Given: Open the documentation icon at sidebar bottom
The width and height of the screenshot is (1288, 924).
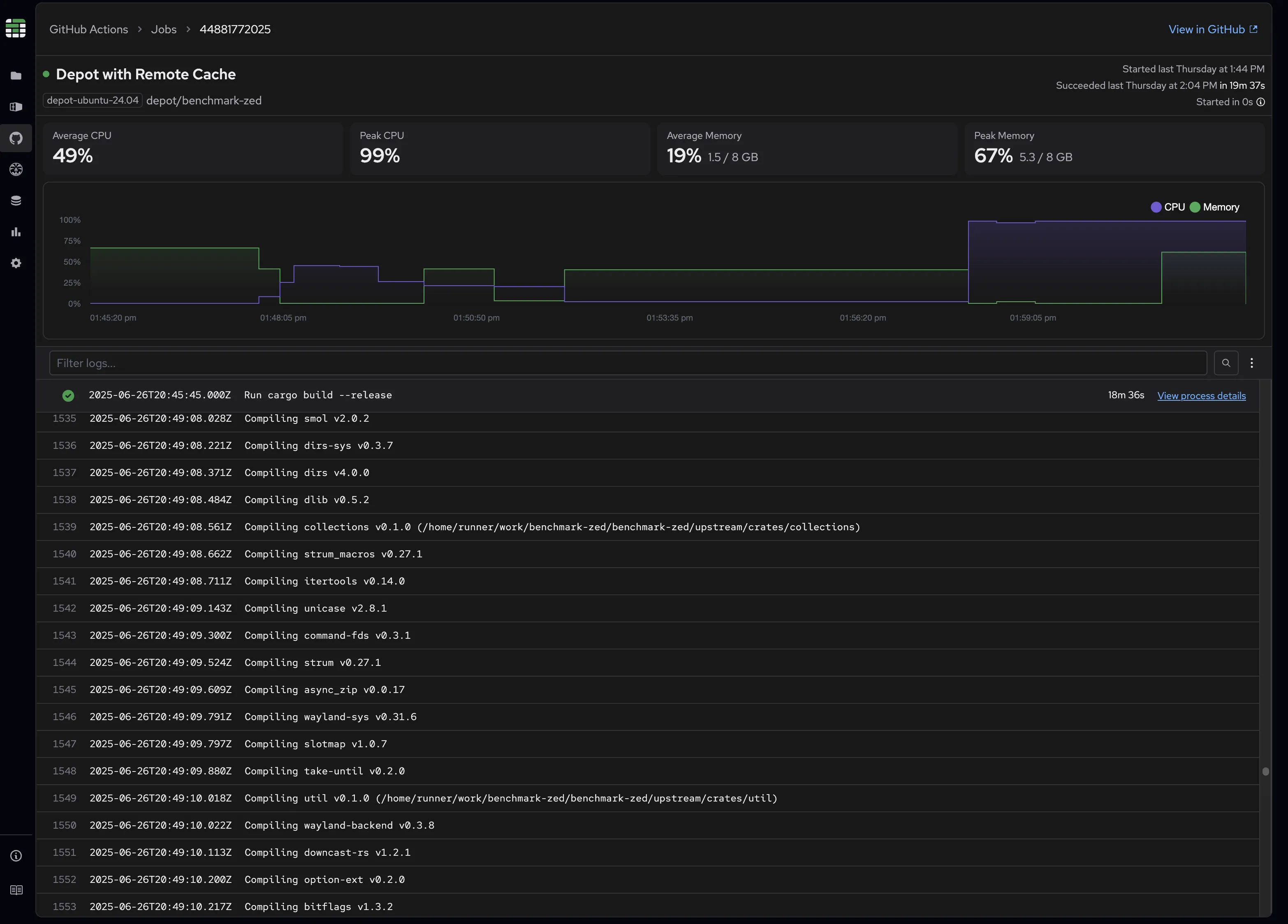Looking at the screenshot, I should (x=16, y=890).
